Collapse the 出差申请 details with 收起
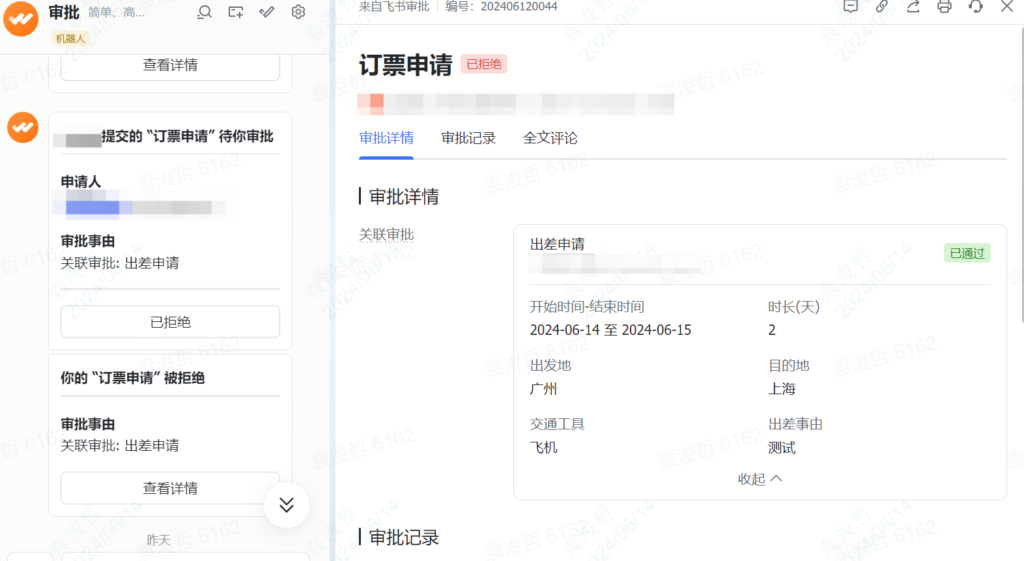Image resolution: width=1024 pixels, height=561 pixels. (760, 479)
